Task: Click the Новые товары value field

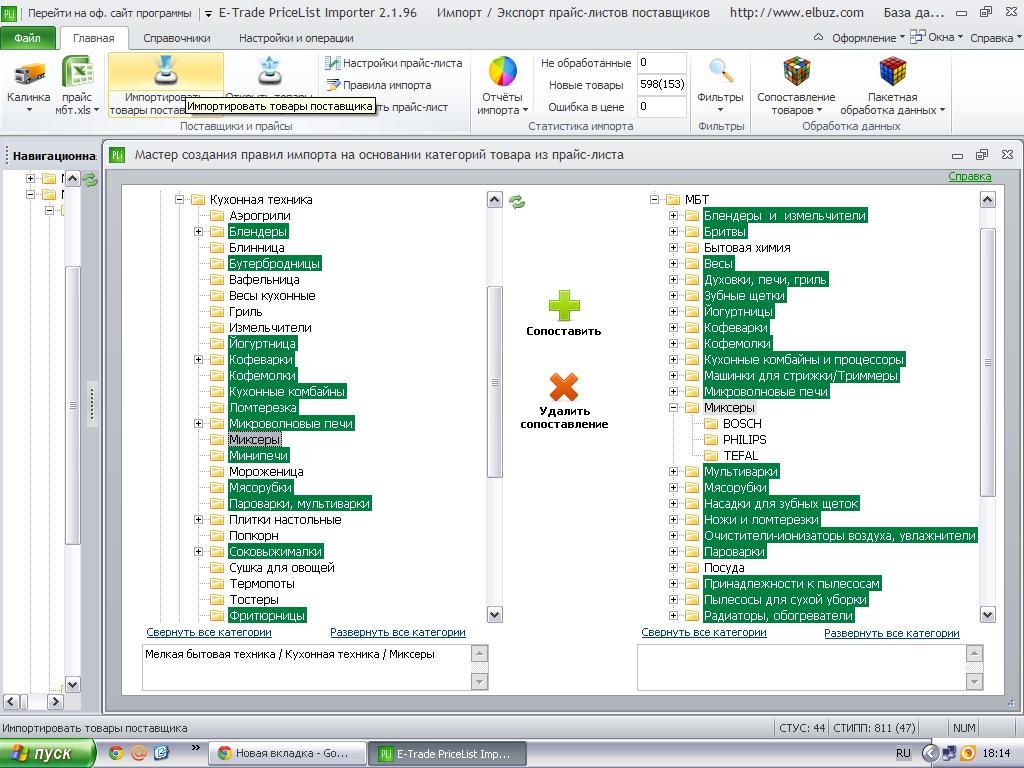Action: tap(662, 84)
